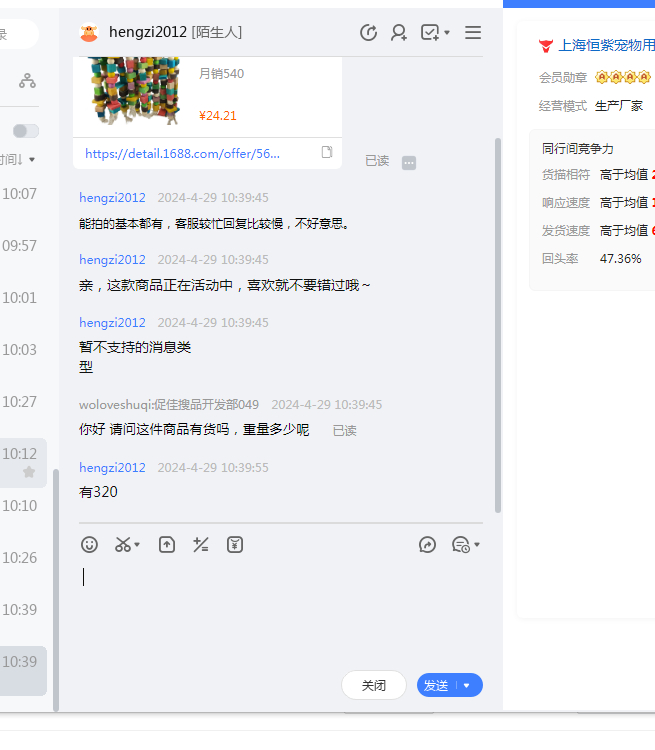This screenshot has height=750, width=655.
Task: Click the refresh history icon in header
Action: [x=368, y=33]
